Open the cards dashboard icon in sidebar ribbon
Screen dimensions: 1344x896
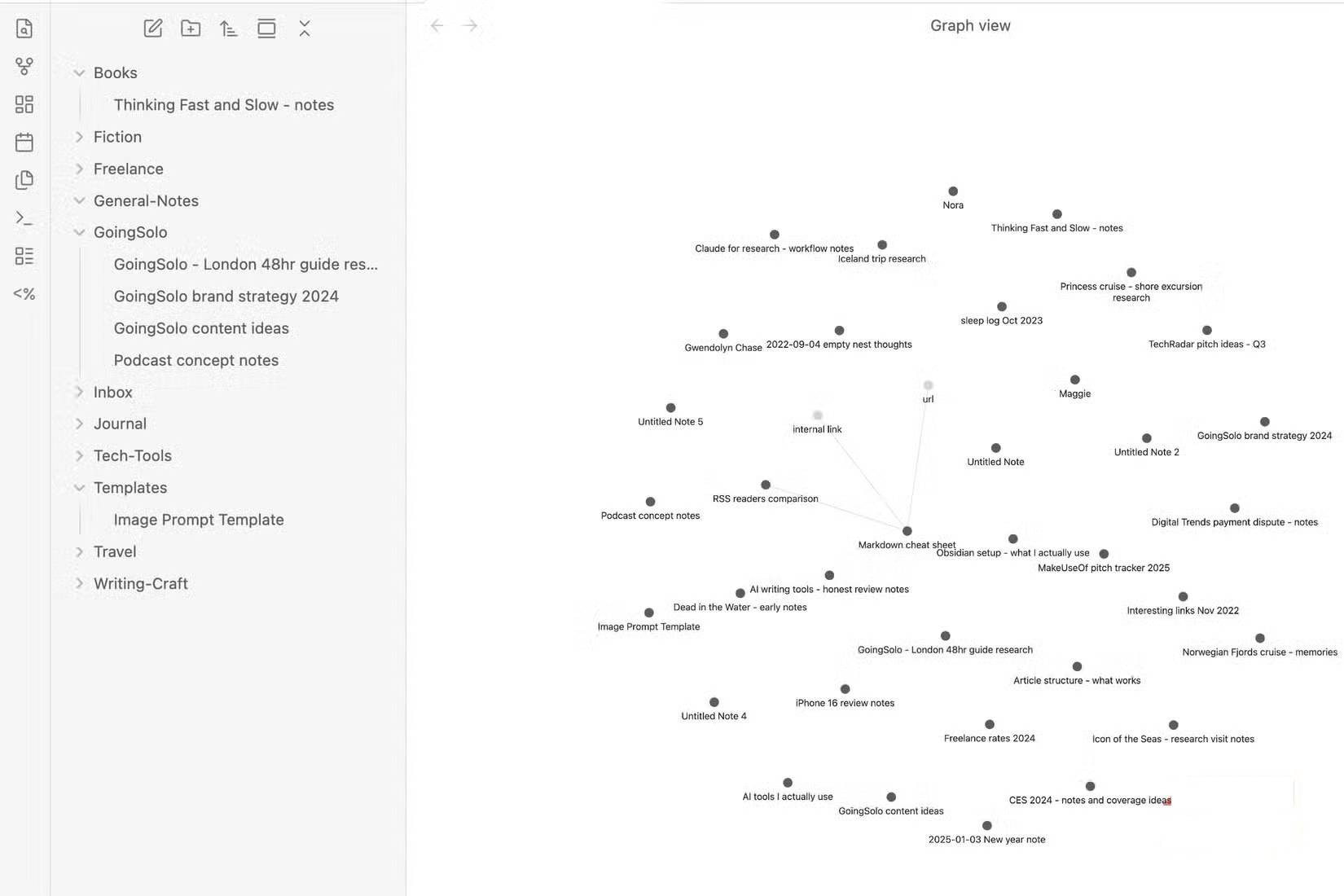pyautogui.click(x=24, y=104)
